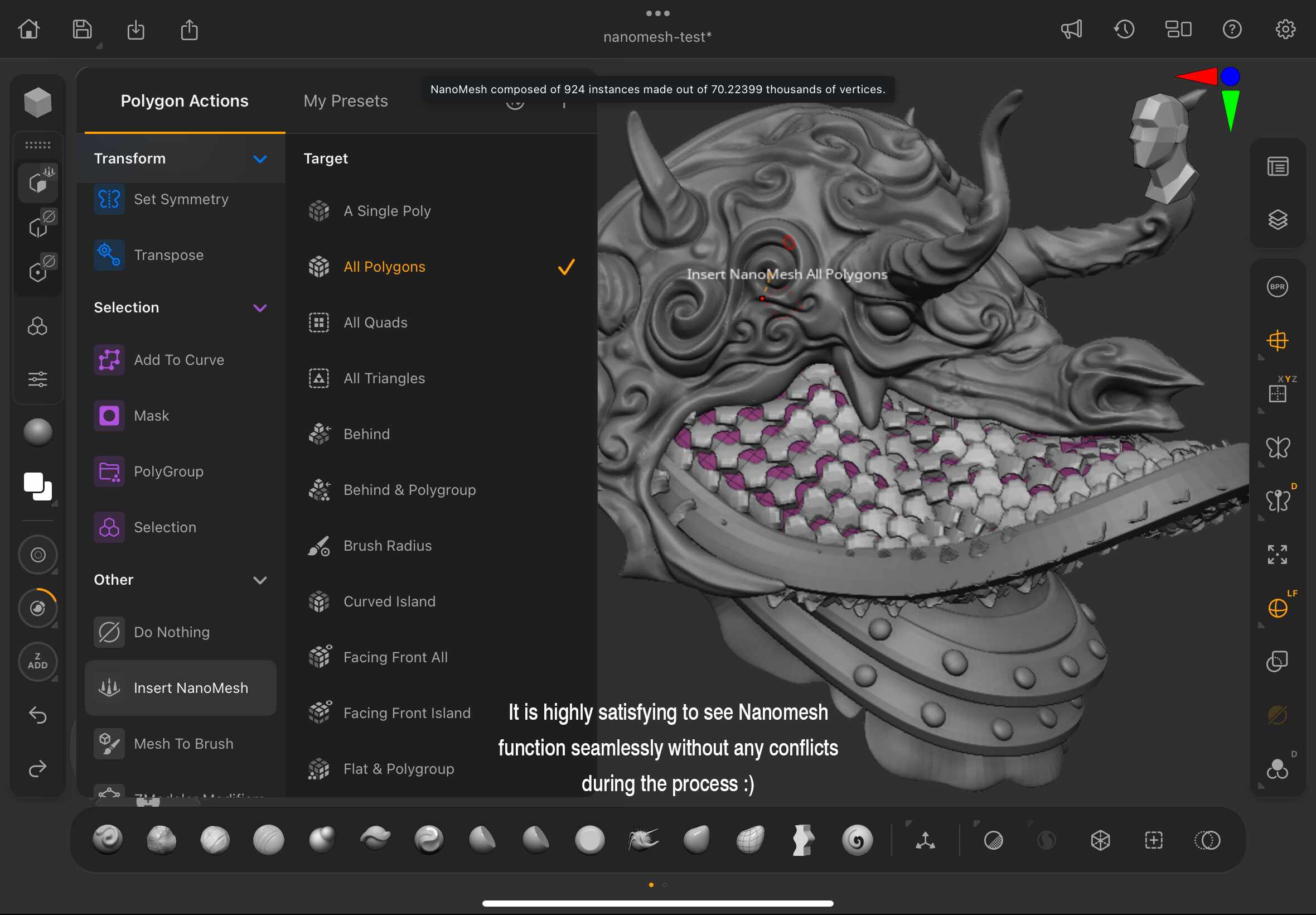
Task: Choose the All Quads target option
Action: point(375,323)
